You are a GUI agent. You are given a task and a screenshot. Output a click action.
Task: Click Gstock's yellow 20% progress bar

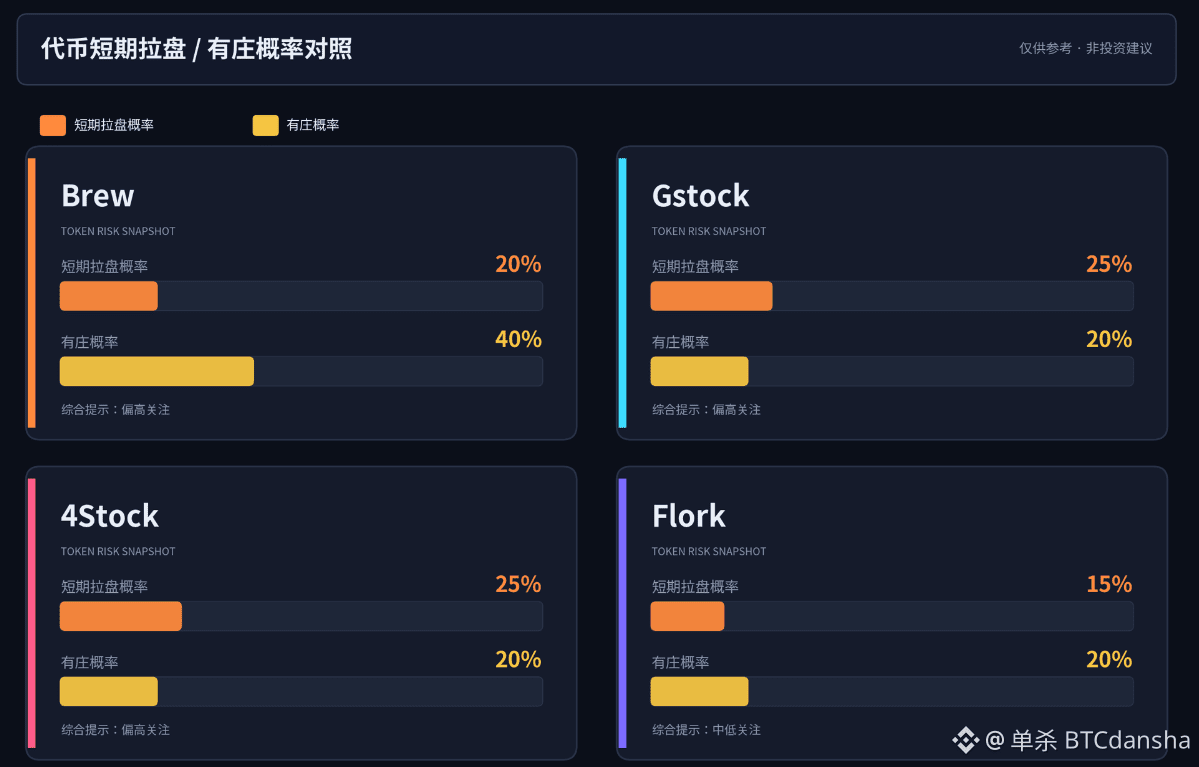(699, 371)
